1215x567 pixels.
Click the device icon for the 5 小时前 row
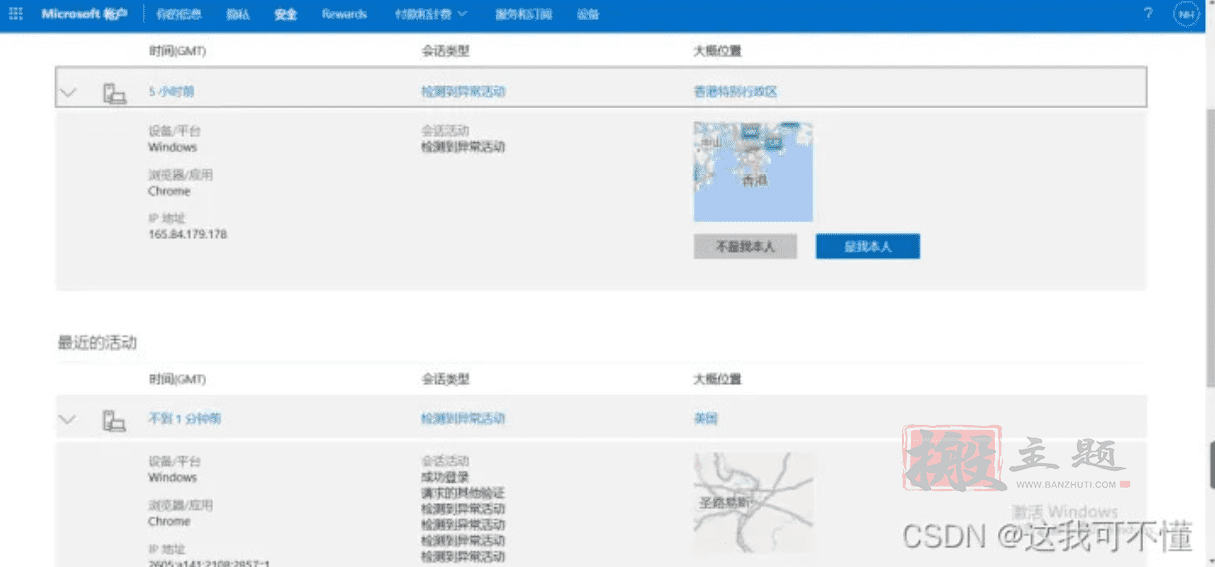114,93
